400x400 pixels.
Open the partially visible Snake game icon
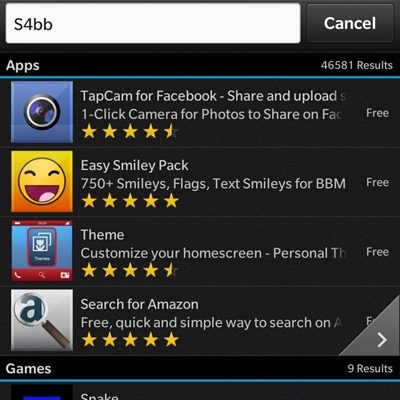coord(42,392)
